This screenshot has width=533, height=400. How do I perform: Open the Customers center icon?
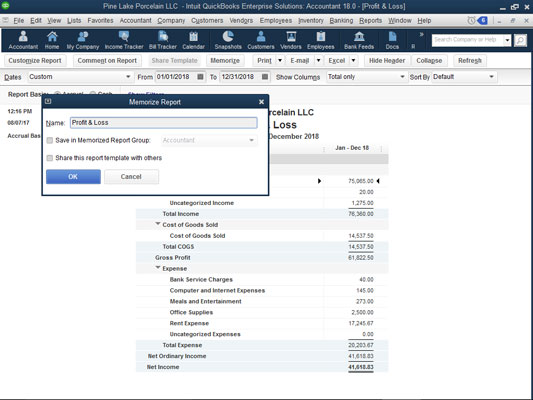point(261,40)
